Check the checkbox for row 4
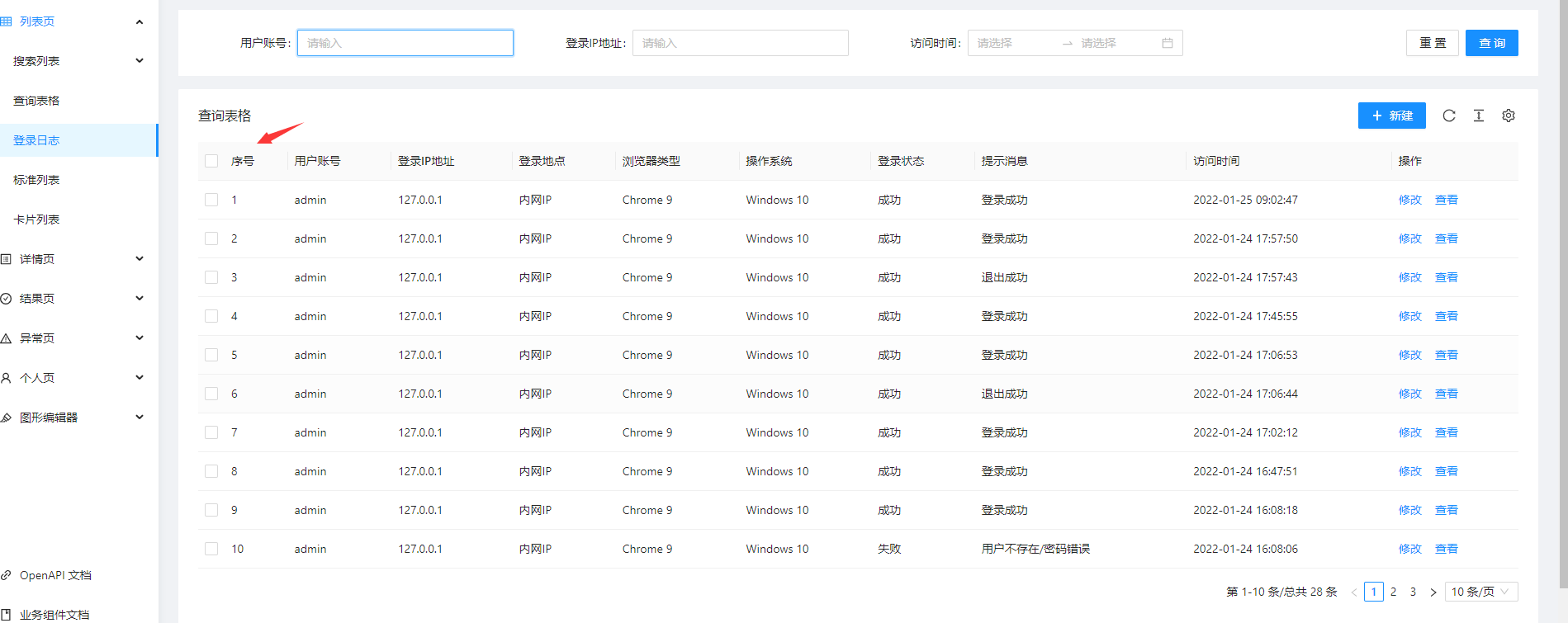Image resolution: width=1568 pixels, height=623 pixels. pyautogui.click(x=211, y=316)
